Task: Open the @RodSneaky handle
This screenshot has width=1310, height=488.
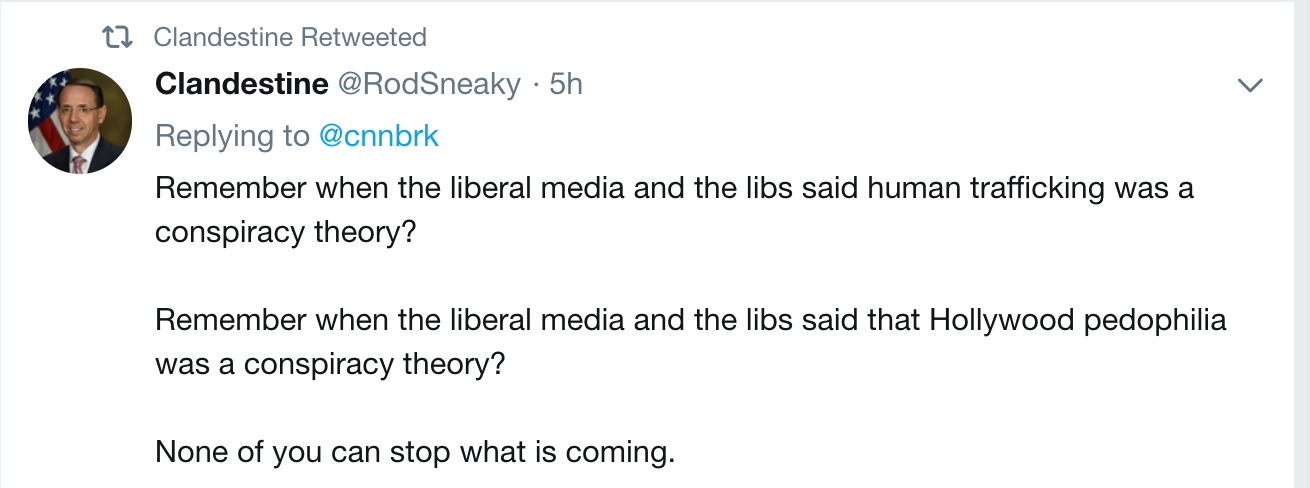Action: 429,85
